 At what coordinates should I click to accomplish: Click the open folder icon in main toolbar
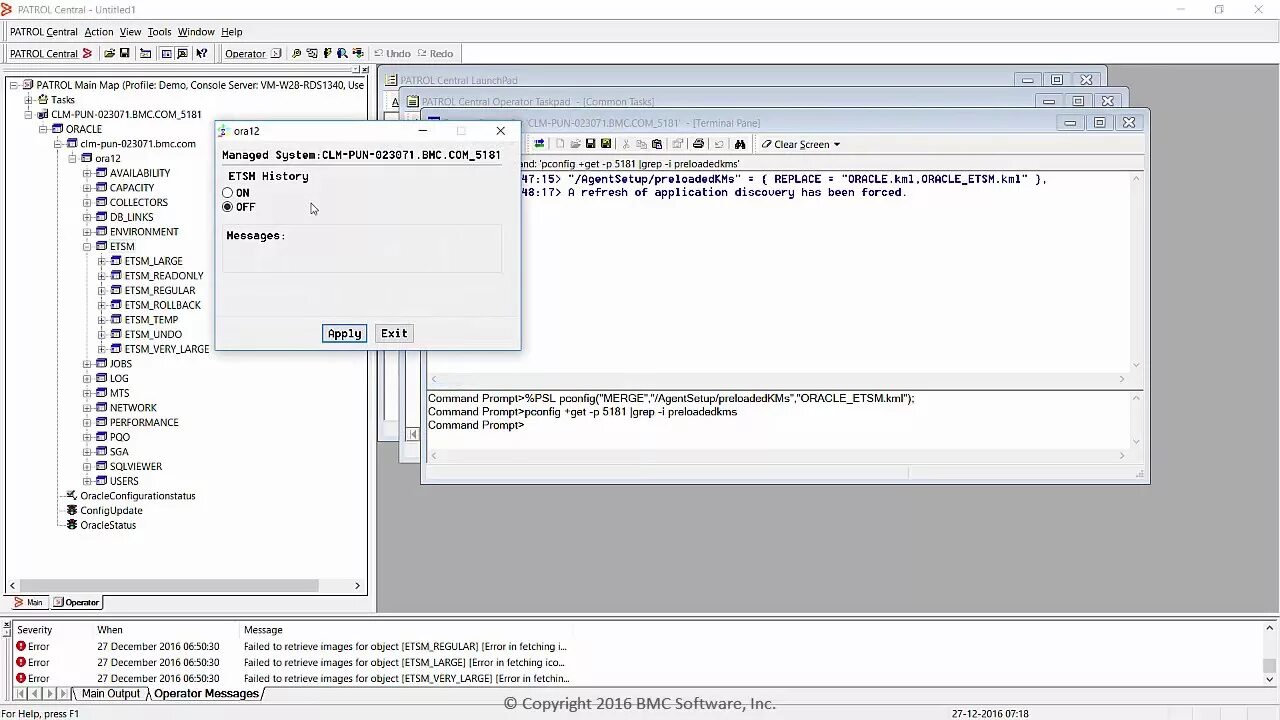tap(109, 53)
